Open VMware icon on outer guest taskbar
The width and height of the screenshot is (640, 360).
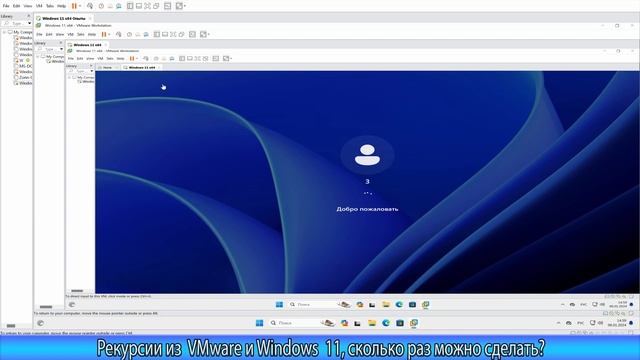click(414, 323)
